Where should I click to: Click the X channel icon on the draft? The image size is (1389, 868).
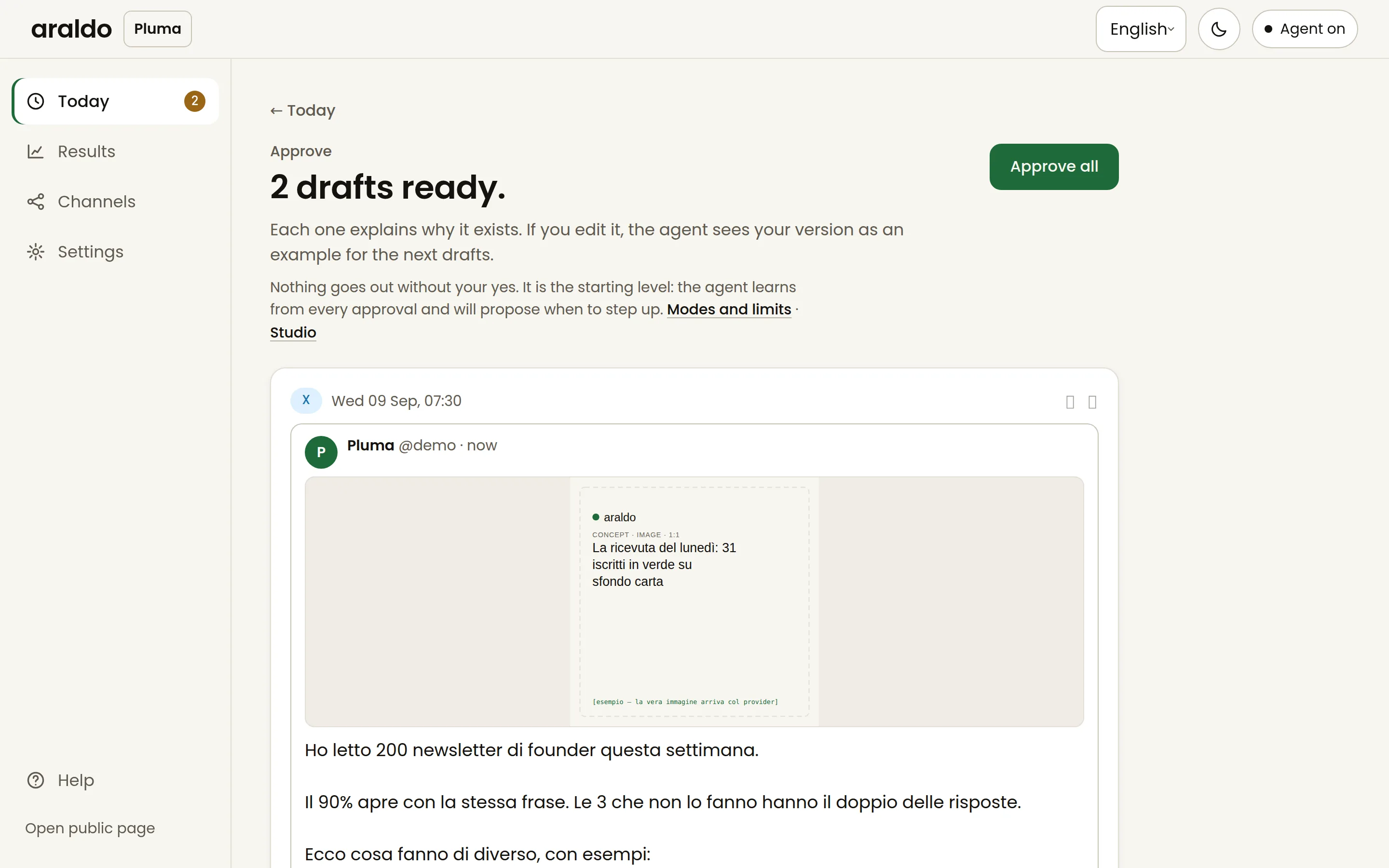[x=306, y=400]
